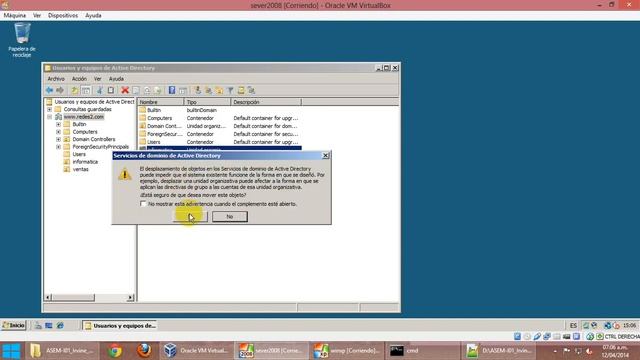Open the Acción menu
This screenshot has height=360, width=640.
[x=79, y=79]
